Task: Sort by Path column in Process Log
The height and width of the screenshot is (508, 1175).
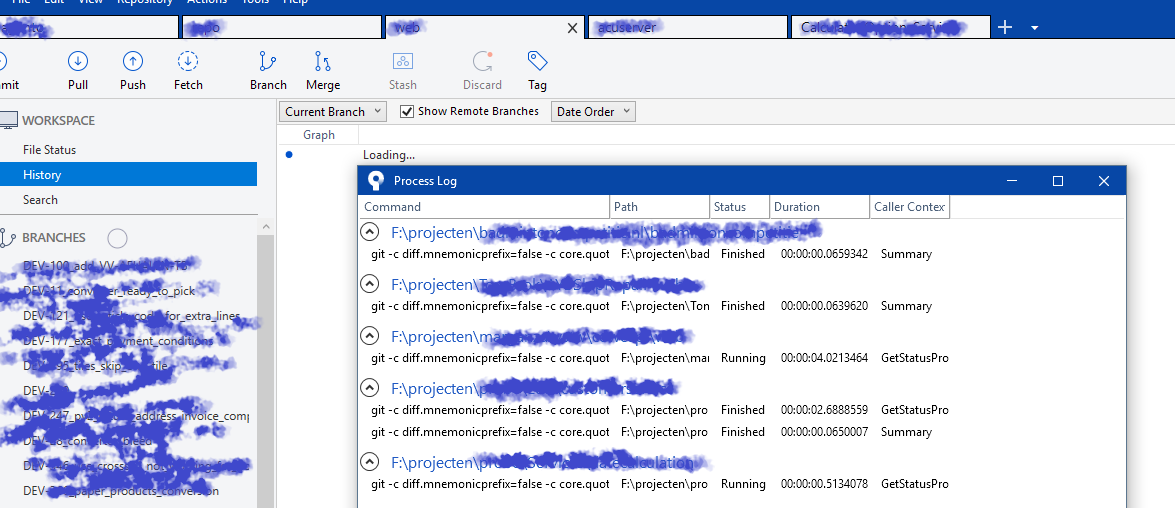Action: click(659, 207)
